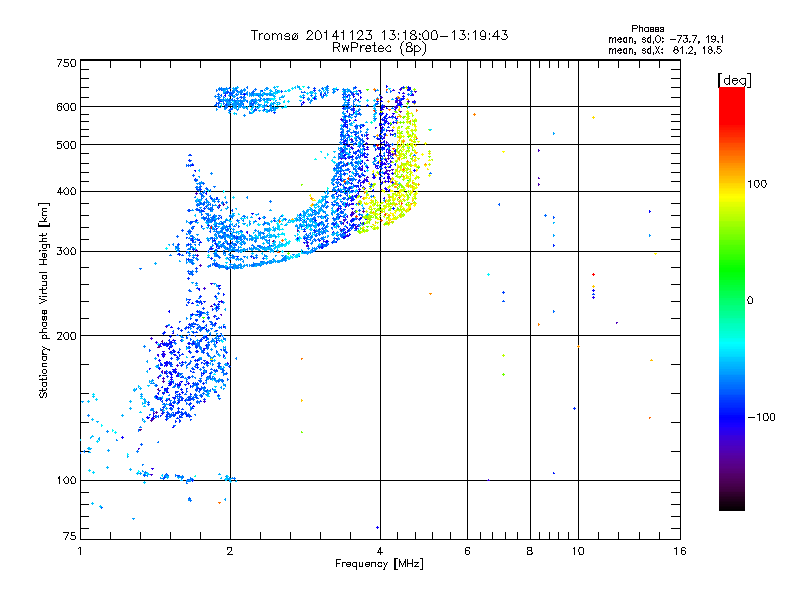Image resolution: width=800 pixels, height=600 pixels.
Task: Click the y-axis tick label "75"
Action: point(70,536)
